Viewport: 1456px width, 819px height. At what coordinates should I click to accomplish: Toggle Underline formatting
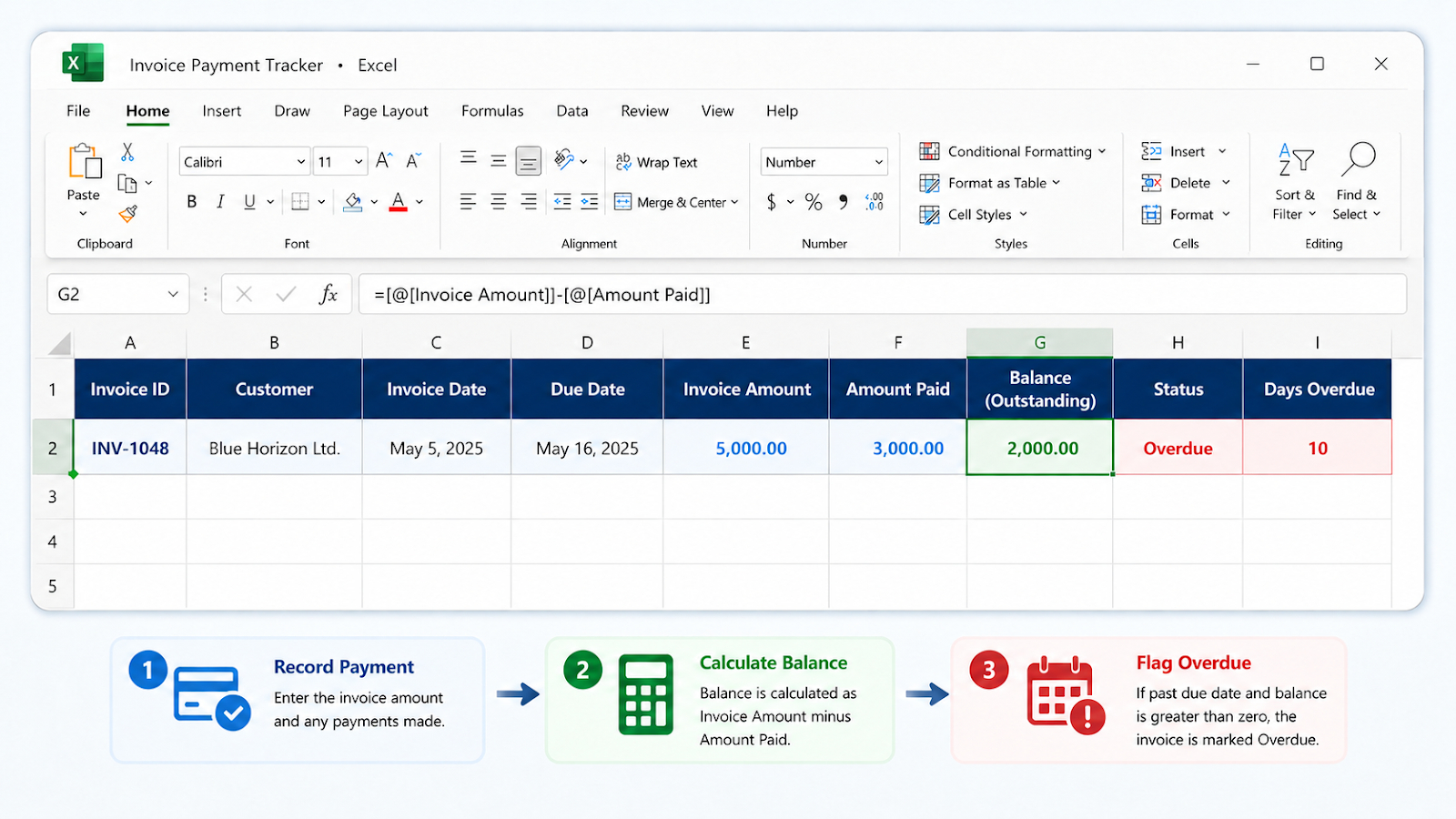tap(249, 202)
